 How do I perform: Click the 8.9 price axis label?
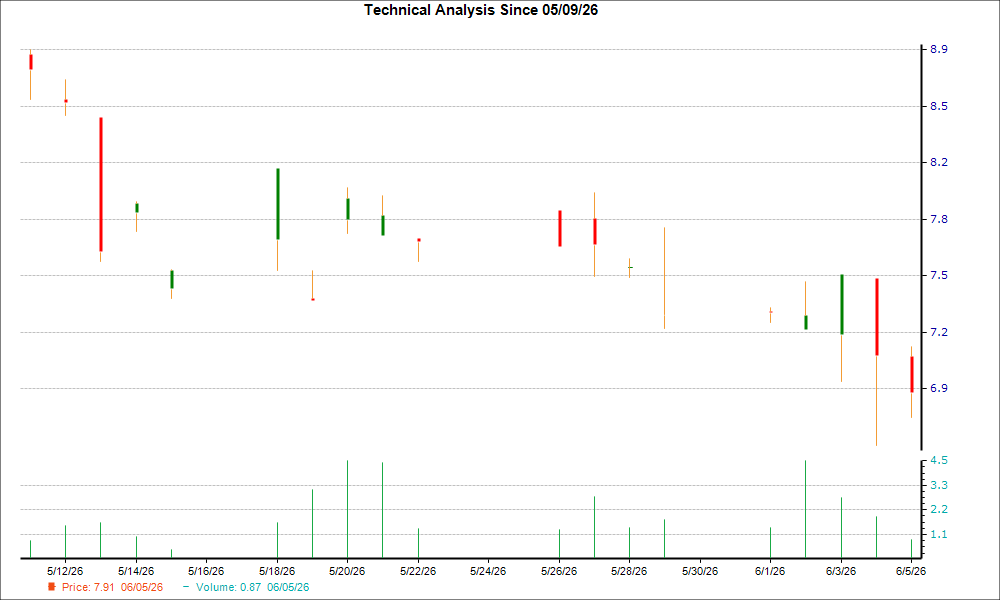click(938, 49)
